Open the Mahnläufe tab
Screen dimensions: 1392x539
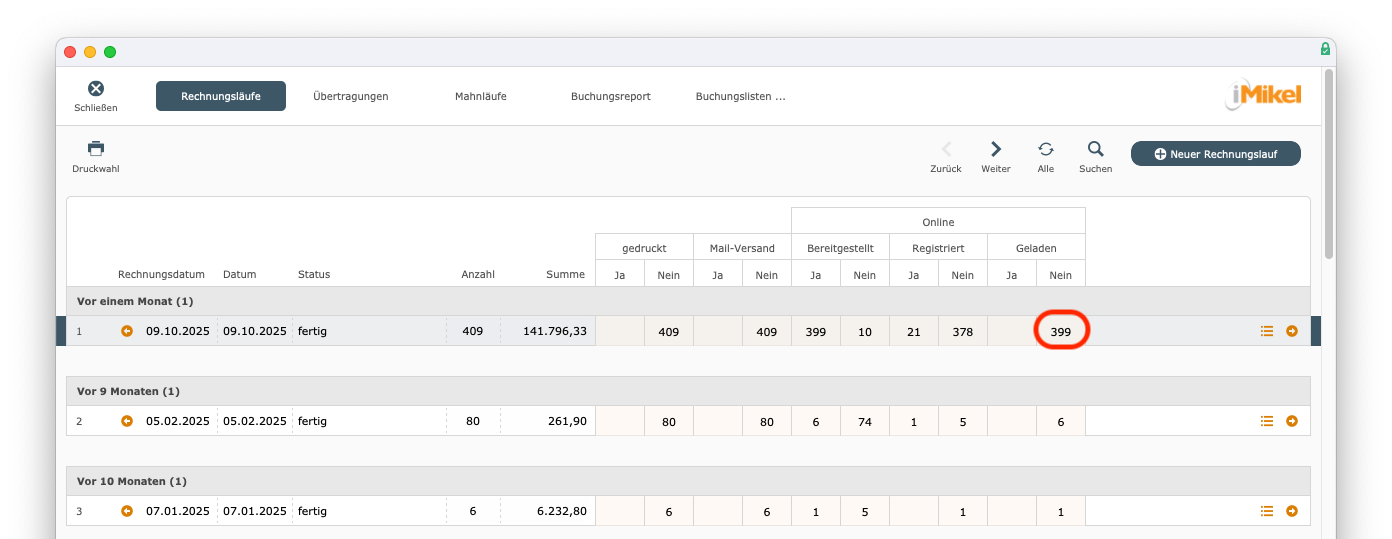click(480, 96)
